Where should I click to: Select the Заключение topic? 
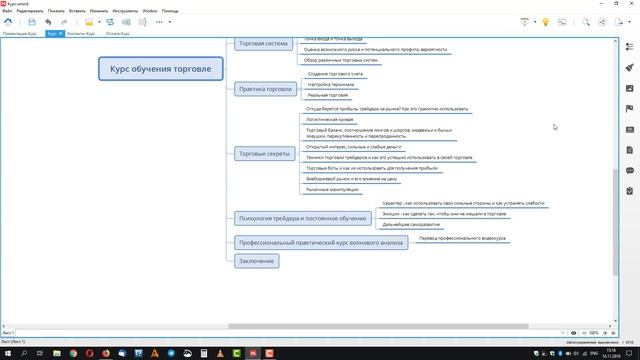257,261
